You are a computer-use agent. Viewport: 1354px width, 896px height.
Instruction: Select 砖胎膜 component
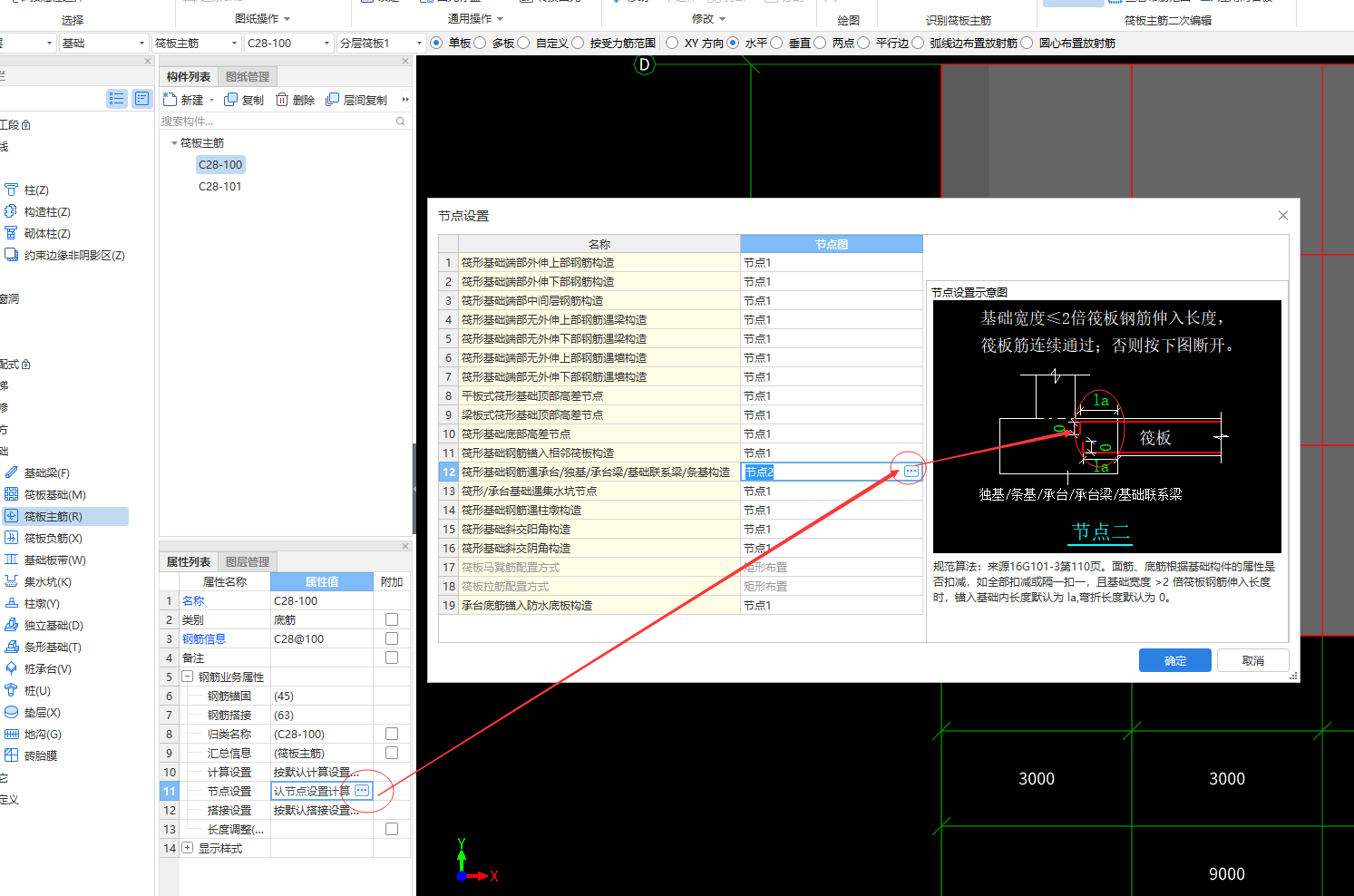(40, 755)
